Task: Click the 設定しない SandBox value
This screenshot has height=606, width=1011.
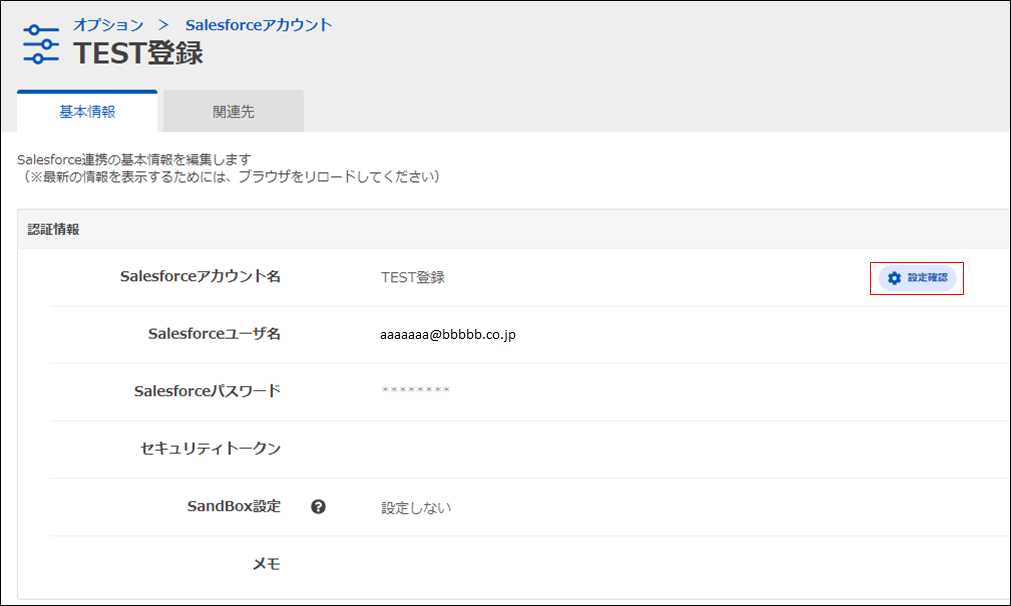Action: [416, 508]
